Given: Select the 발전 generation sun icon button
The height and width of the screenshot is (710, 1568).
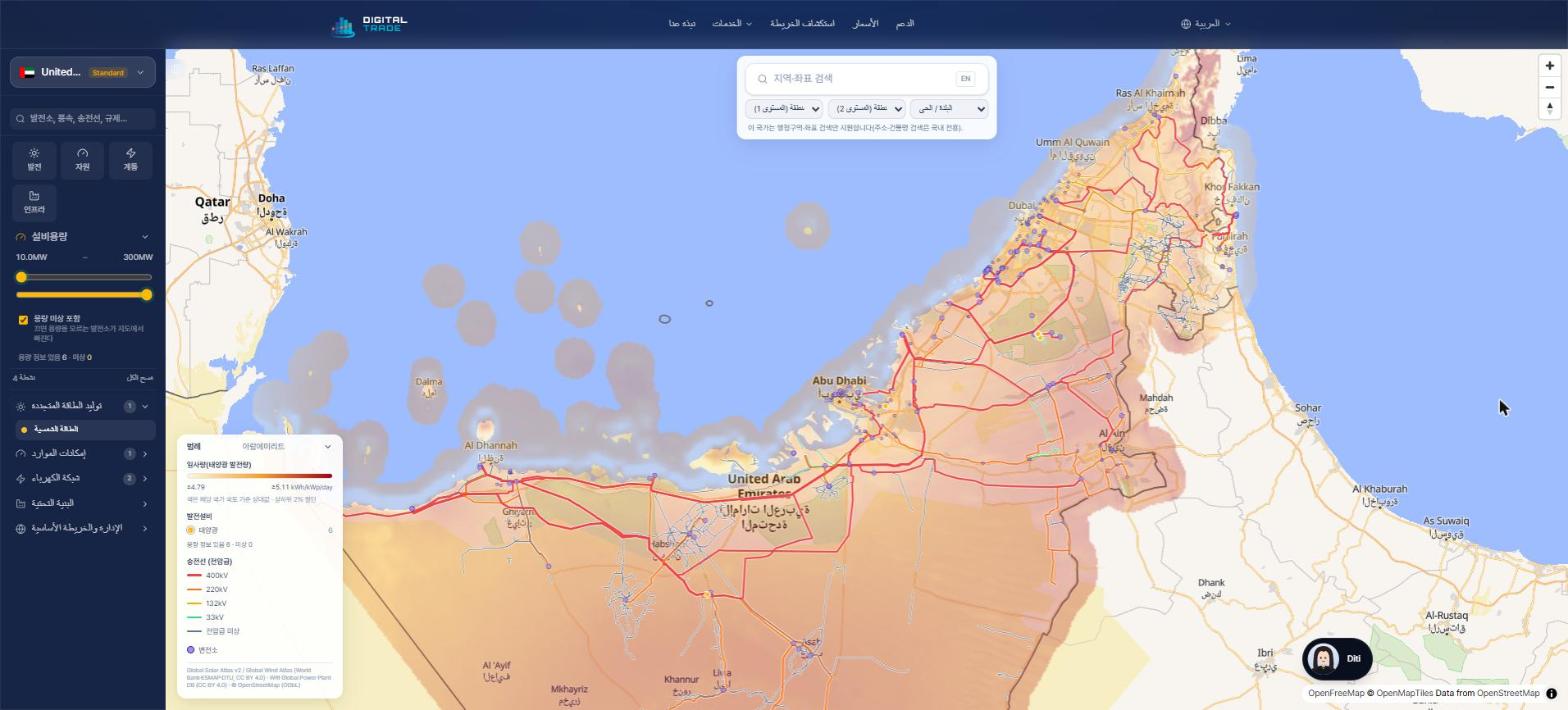Looking at the screenshot, I should pos(34,160).
